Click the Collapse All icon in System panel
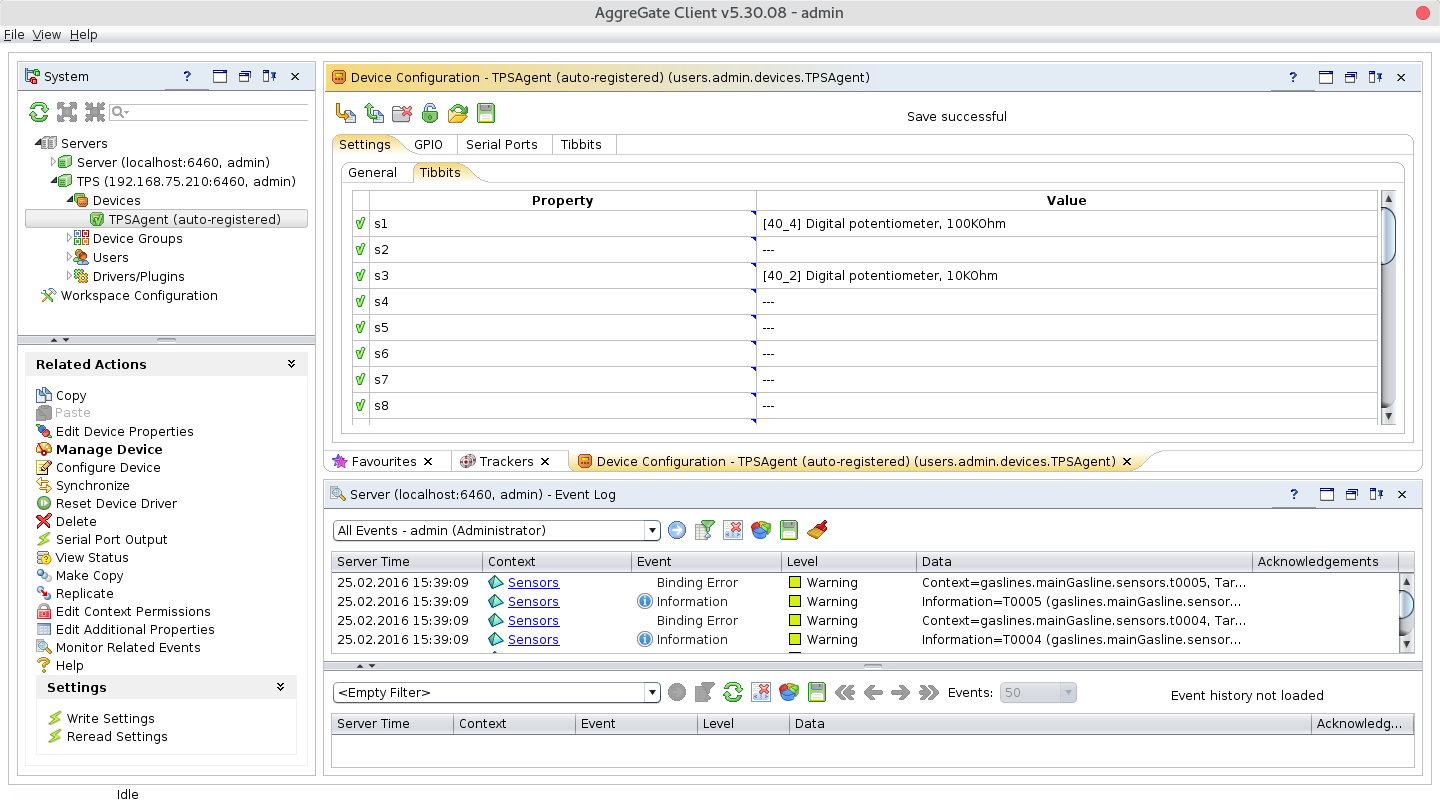The width and height of the screenshot is (1440, 803). tap(94, 112)
